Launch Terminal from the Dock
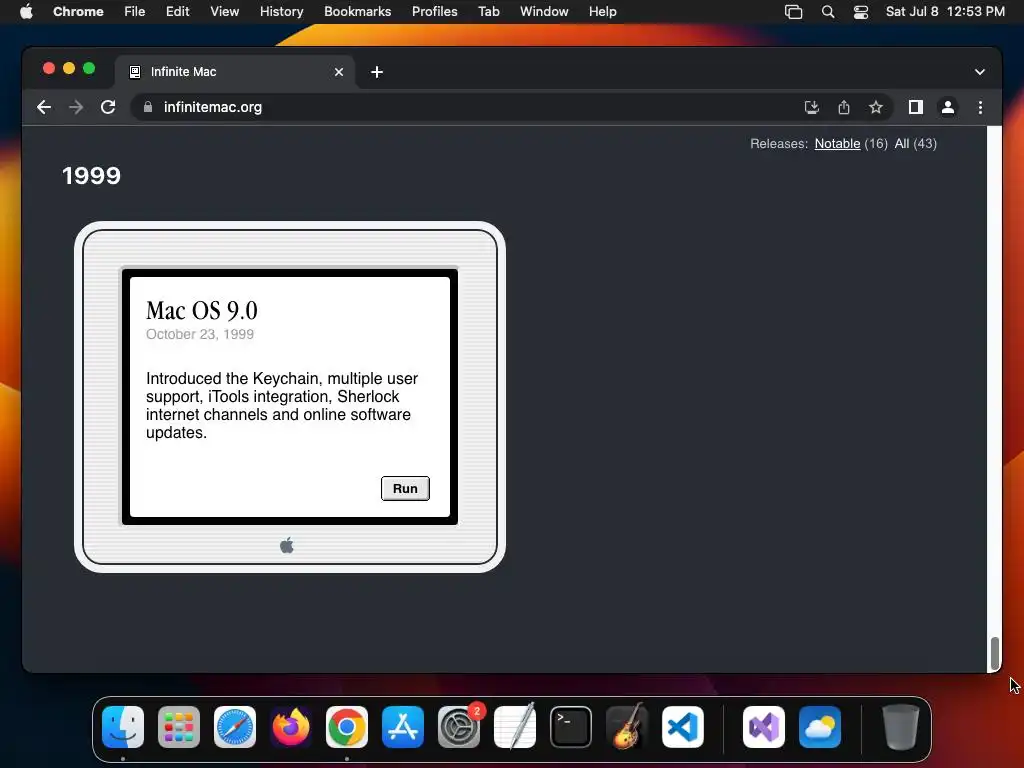 point(571,726)
